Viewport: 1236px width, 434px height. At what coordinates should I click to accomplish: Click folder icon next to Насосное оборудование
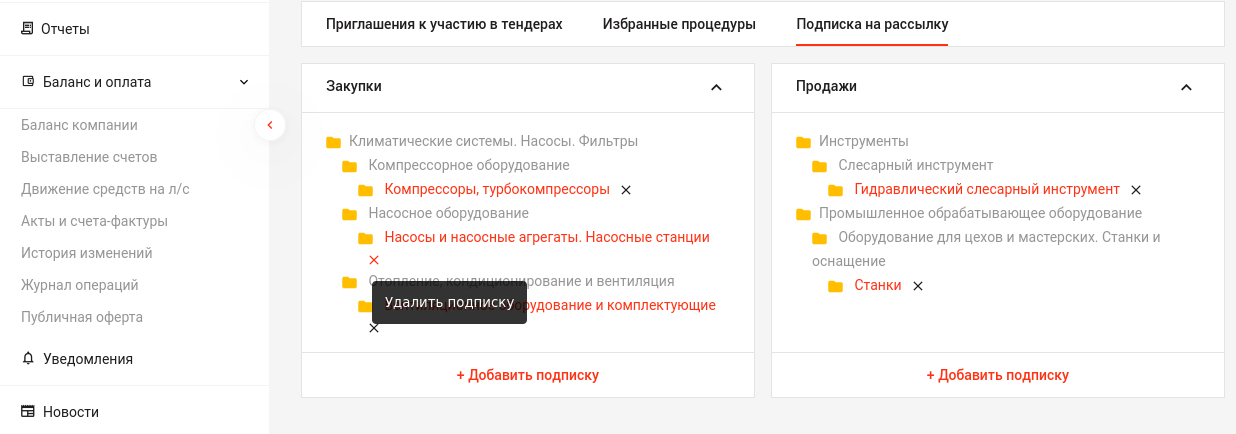(x=349, y=214)
